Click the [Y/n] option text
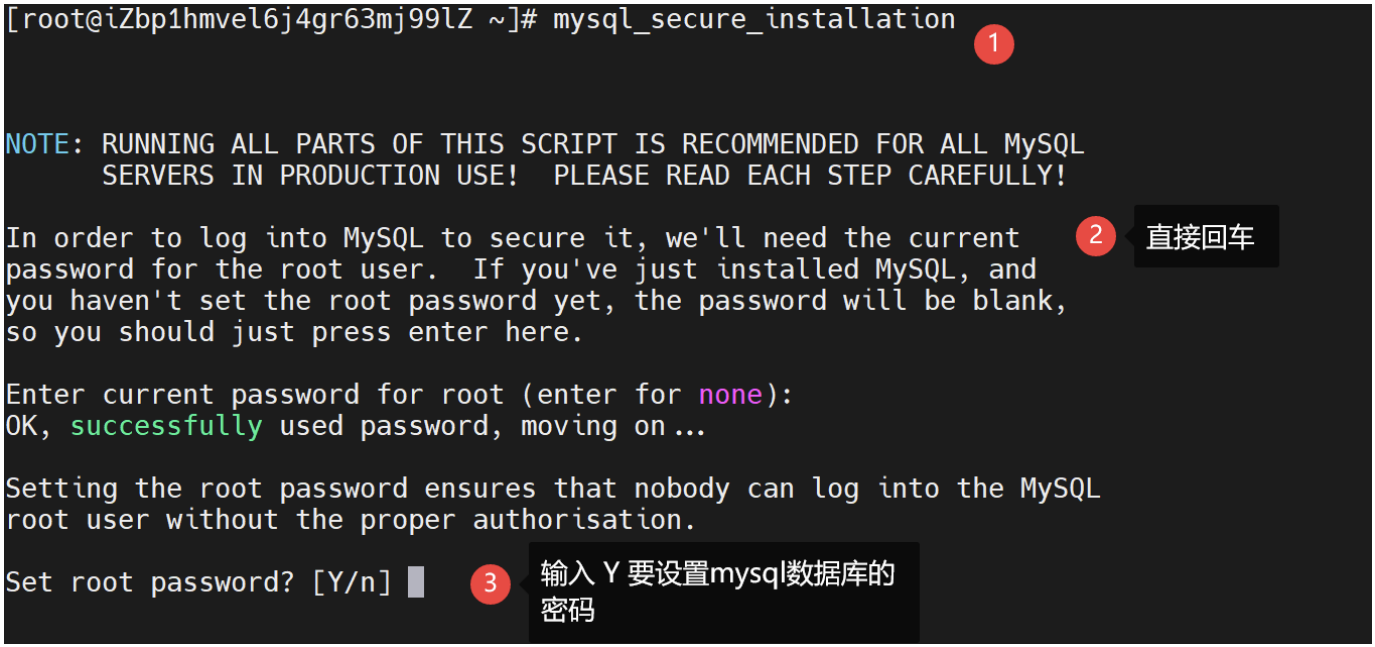The image size is (1375, 647). pos(352,583)
